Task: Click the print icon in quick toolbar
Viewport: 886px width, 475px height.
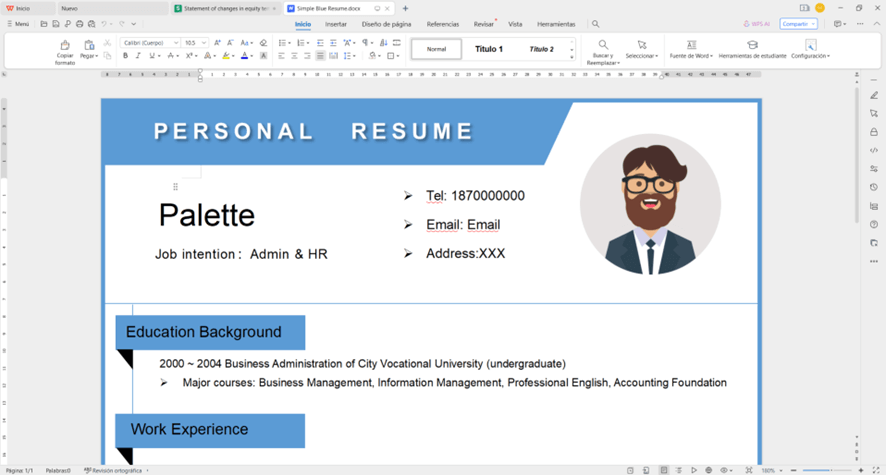Action: [x=80, y=24]
